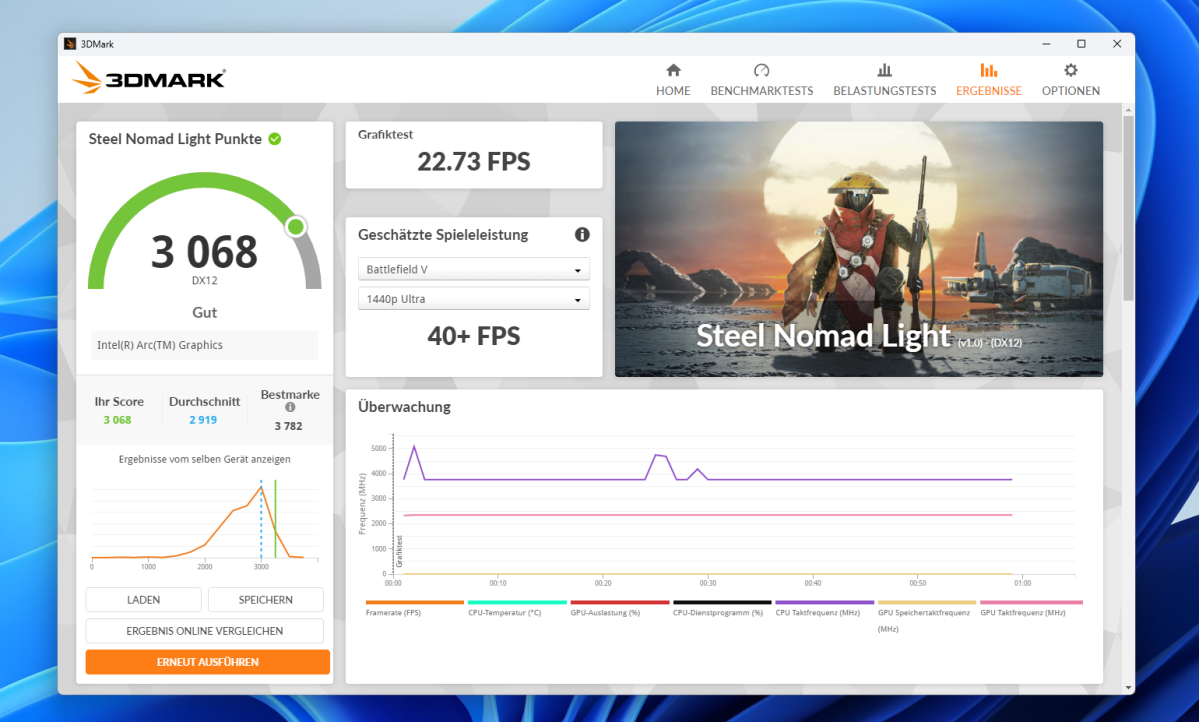The height and width of the screenshot is (722, 1199).
Task: Click the Bestmarke value 3 782
Action: point(288,426)
